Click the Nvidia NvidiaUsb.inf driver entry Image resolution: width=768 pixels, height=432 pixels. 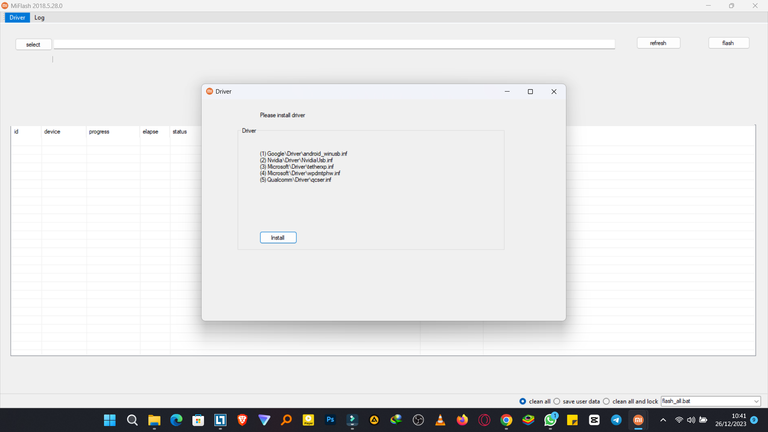[x=296, y=160]
